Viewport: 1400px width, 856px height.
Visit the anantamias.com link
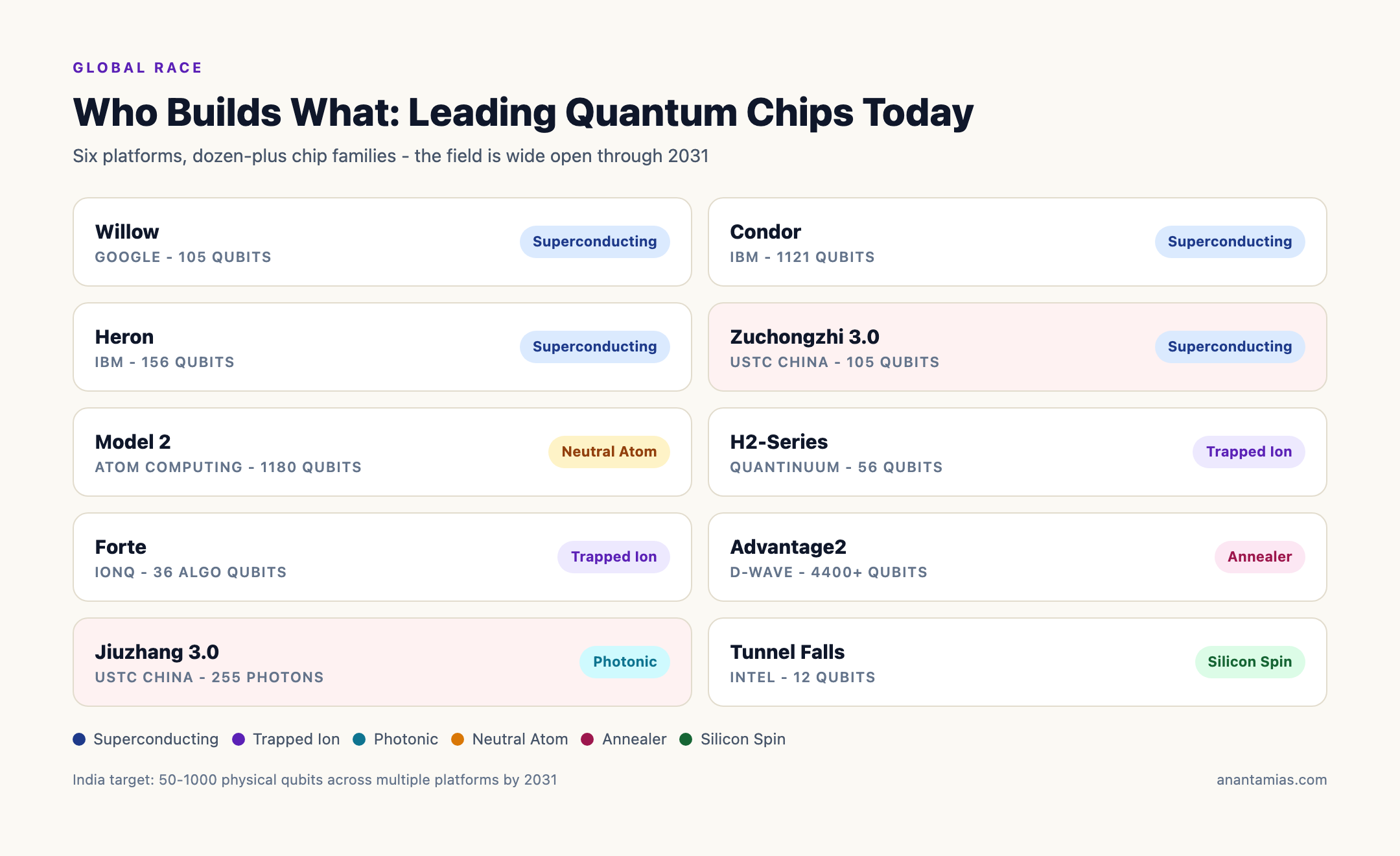[1272, 780]
